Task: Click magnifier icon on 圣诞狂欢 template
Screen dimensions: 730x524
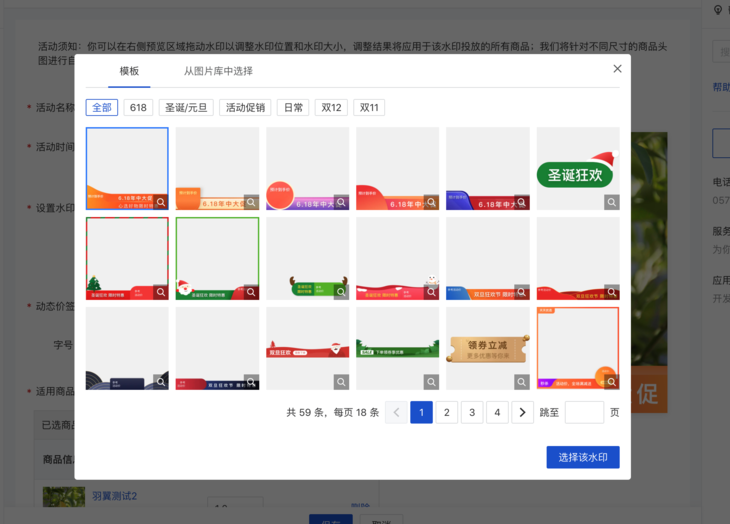Action: 611,202
